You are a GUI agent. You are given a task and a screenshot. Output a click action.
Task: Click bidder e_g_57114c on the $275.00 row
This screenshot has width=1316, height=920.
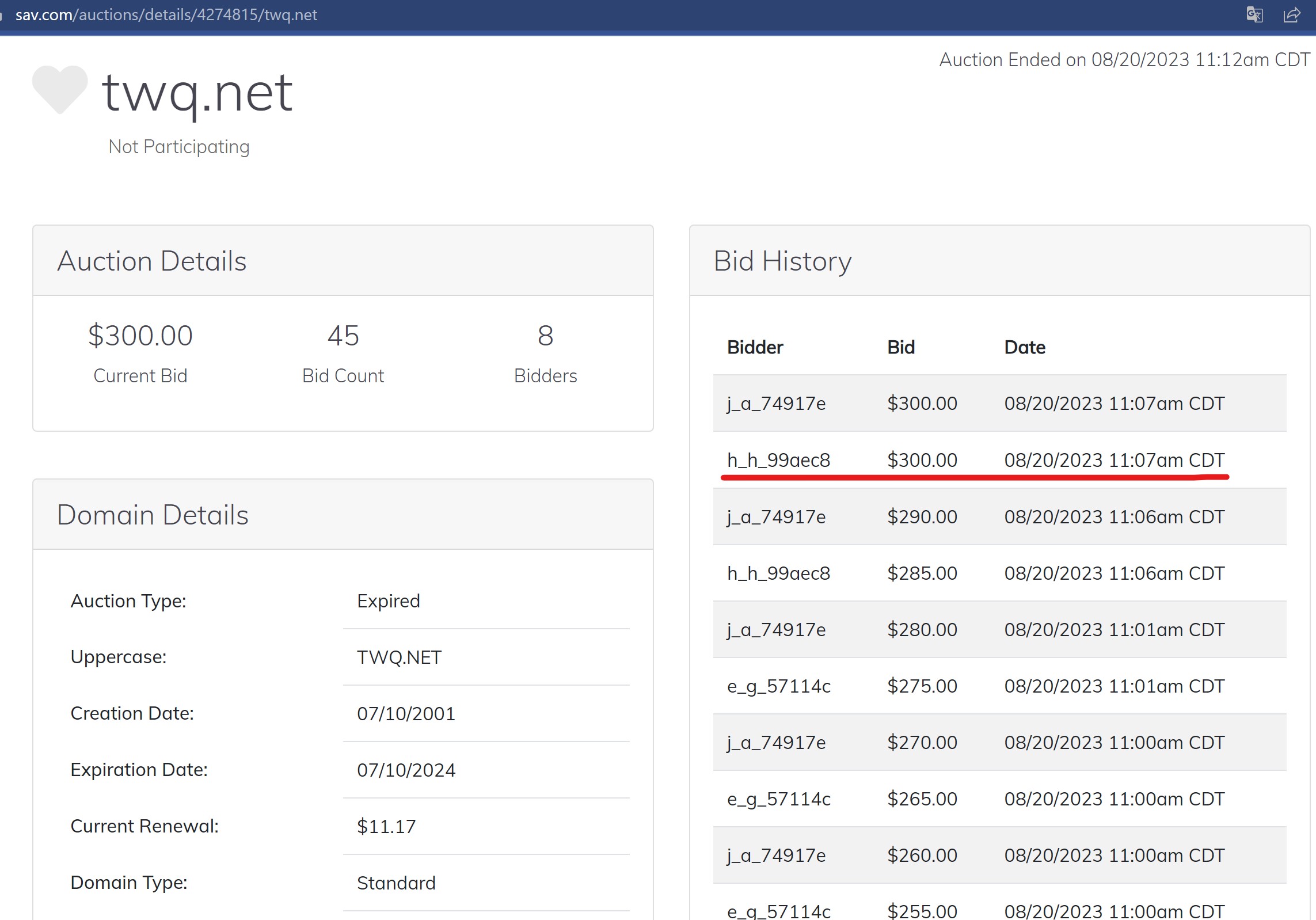[x=778, y=686]
